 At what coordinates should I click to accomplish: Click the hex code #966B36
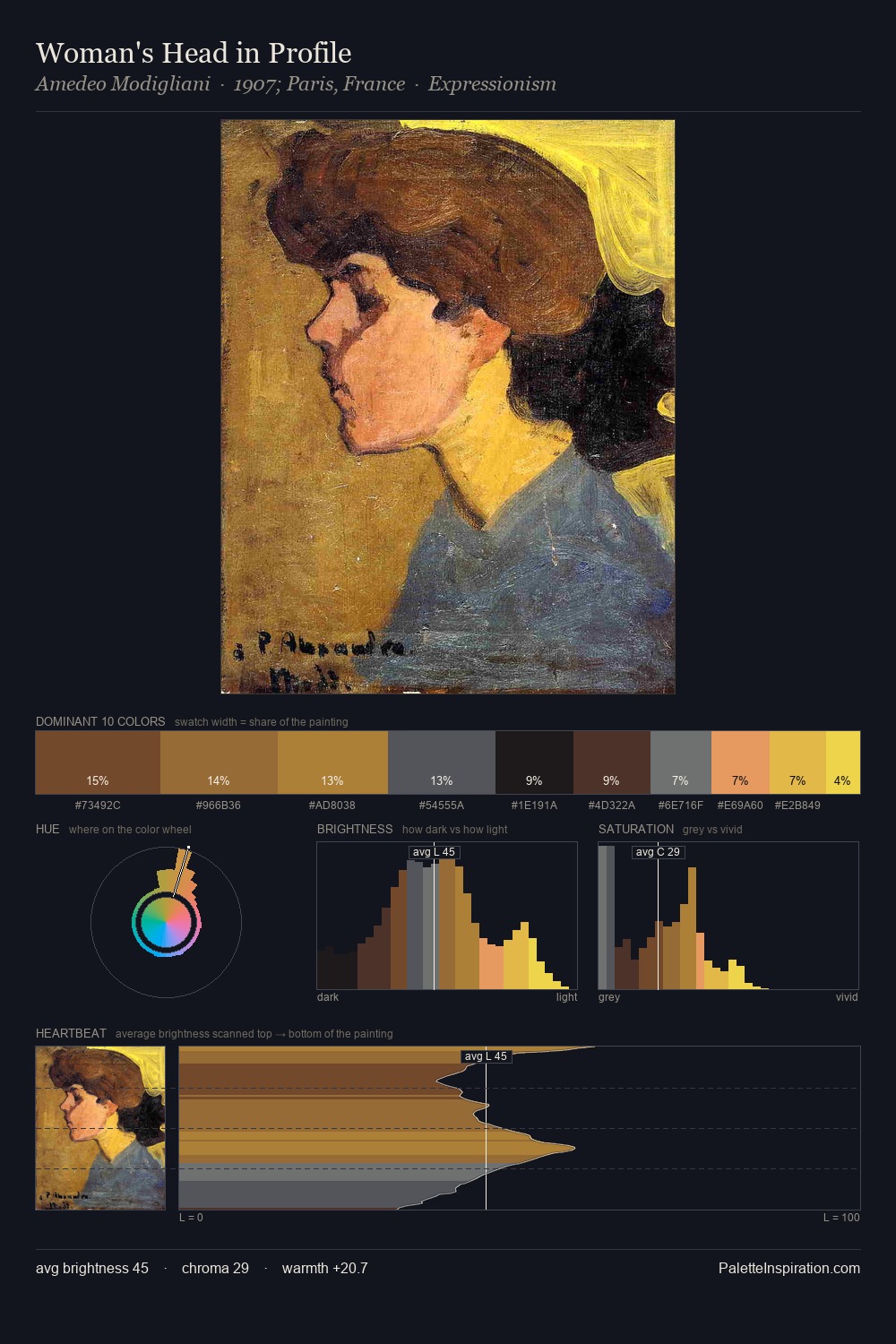click(x=219, y=806)
